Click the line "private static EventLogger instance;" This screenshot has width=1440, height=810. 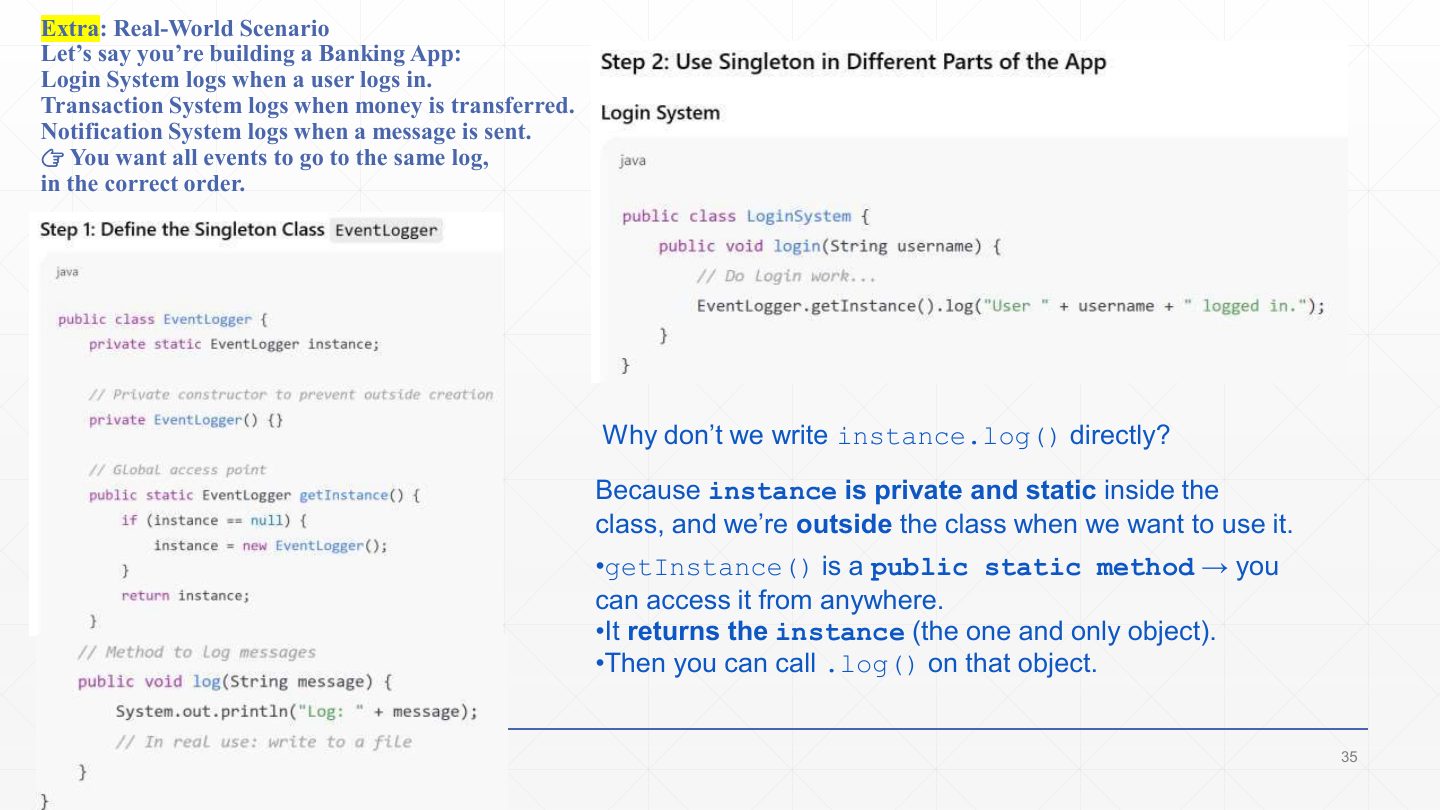click(x=234, y=344)
